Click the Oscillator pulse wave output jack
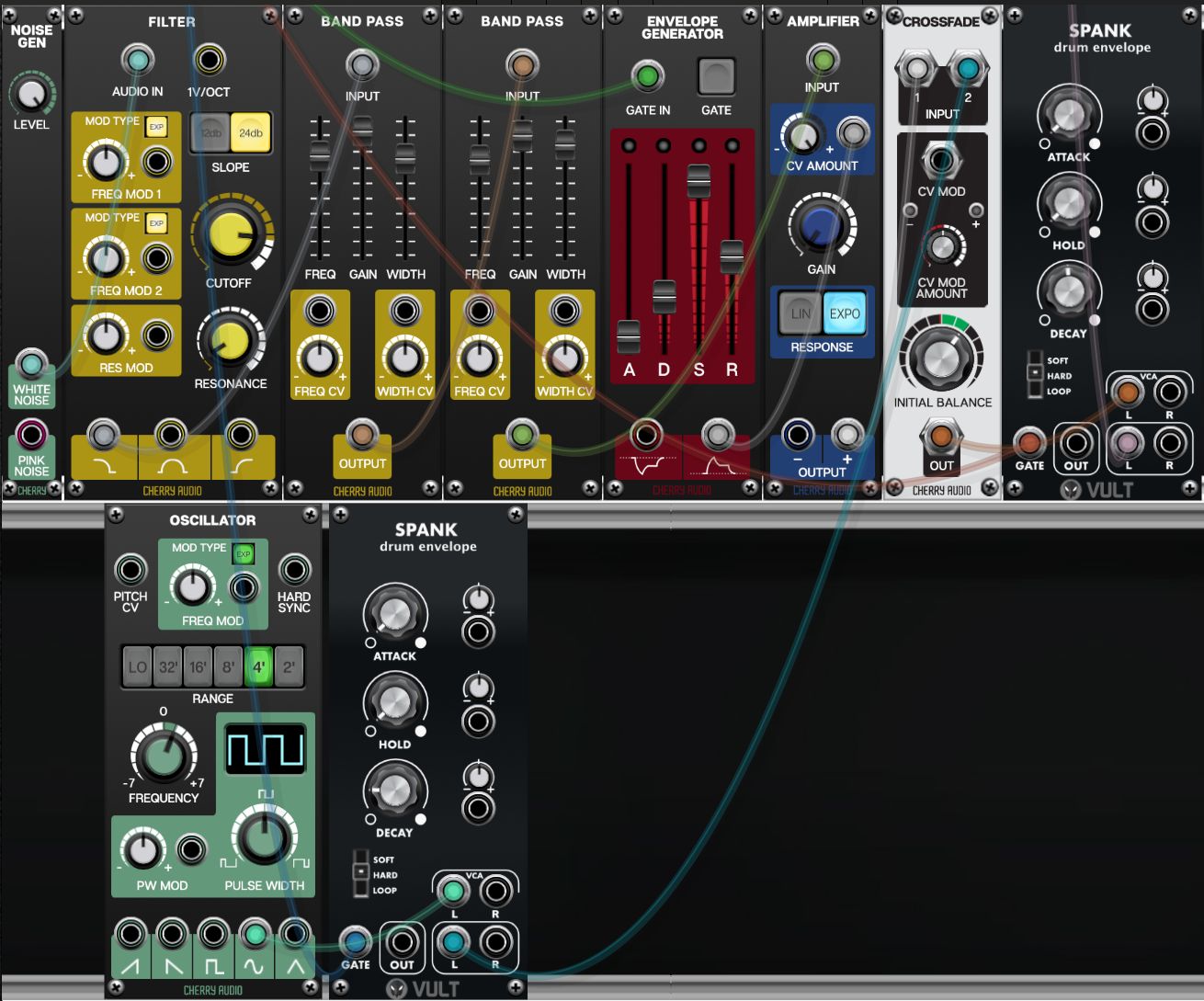This screenshot has height=1001, width=1204. (213, 935)
